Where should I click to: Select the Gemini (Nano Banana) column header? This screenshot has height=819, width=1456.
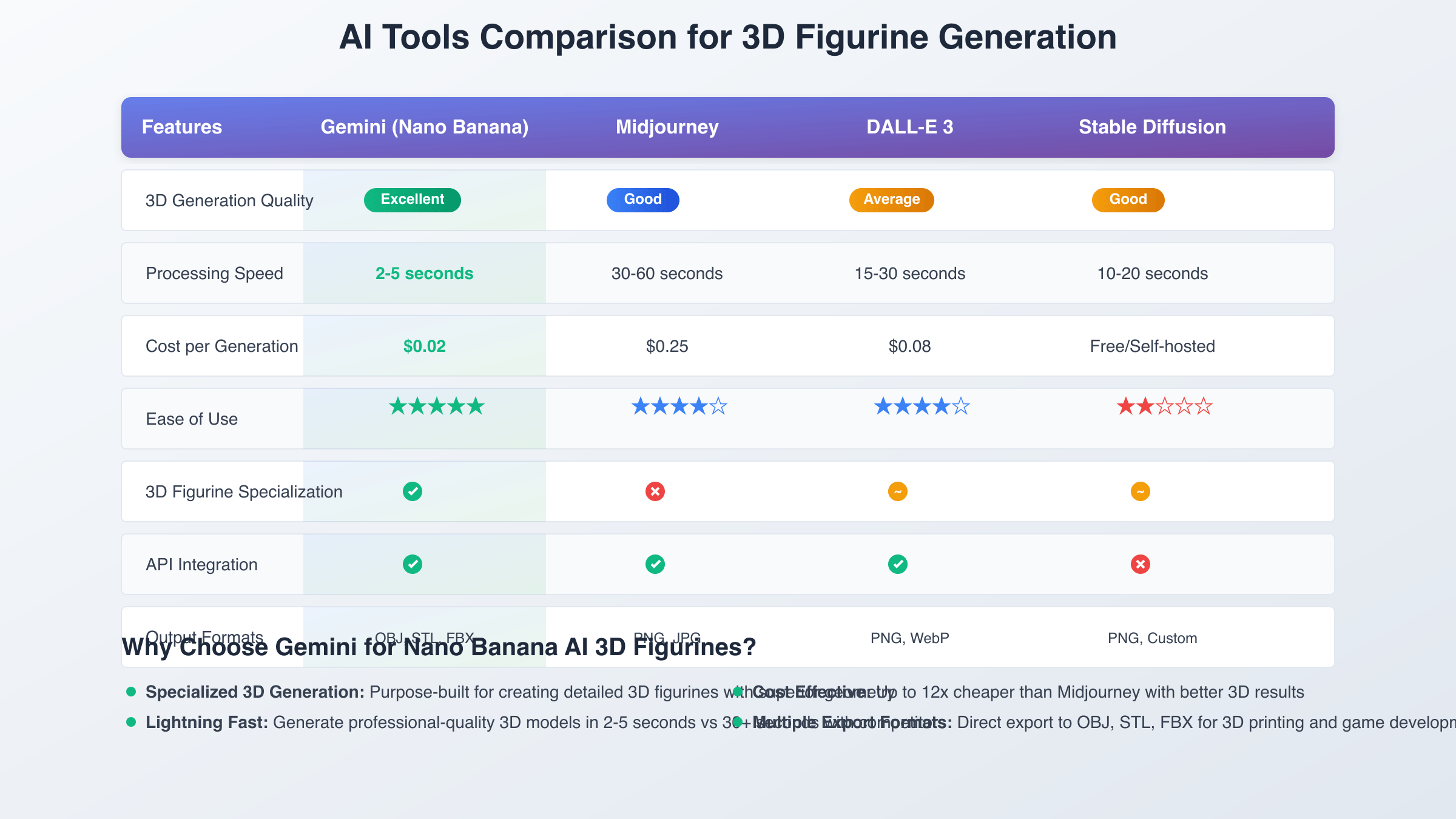coord(425,127)
